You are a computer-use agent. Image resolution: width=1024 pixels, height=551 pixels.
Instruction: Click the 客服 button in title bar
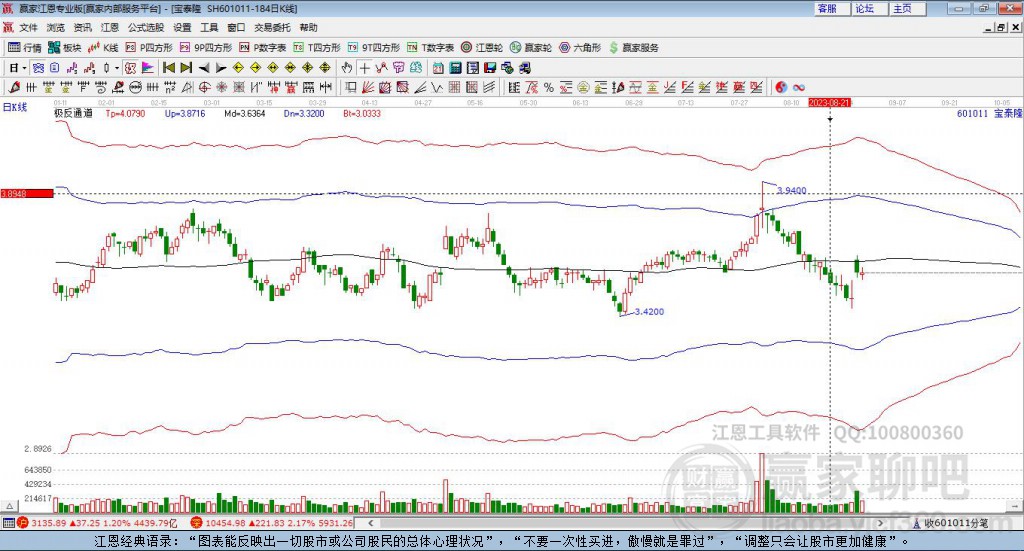831,8
